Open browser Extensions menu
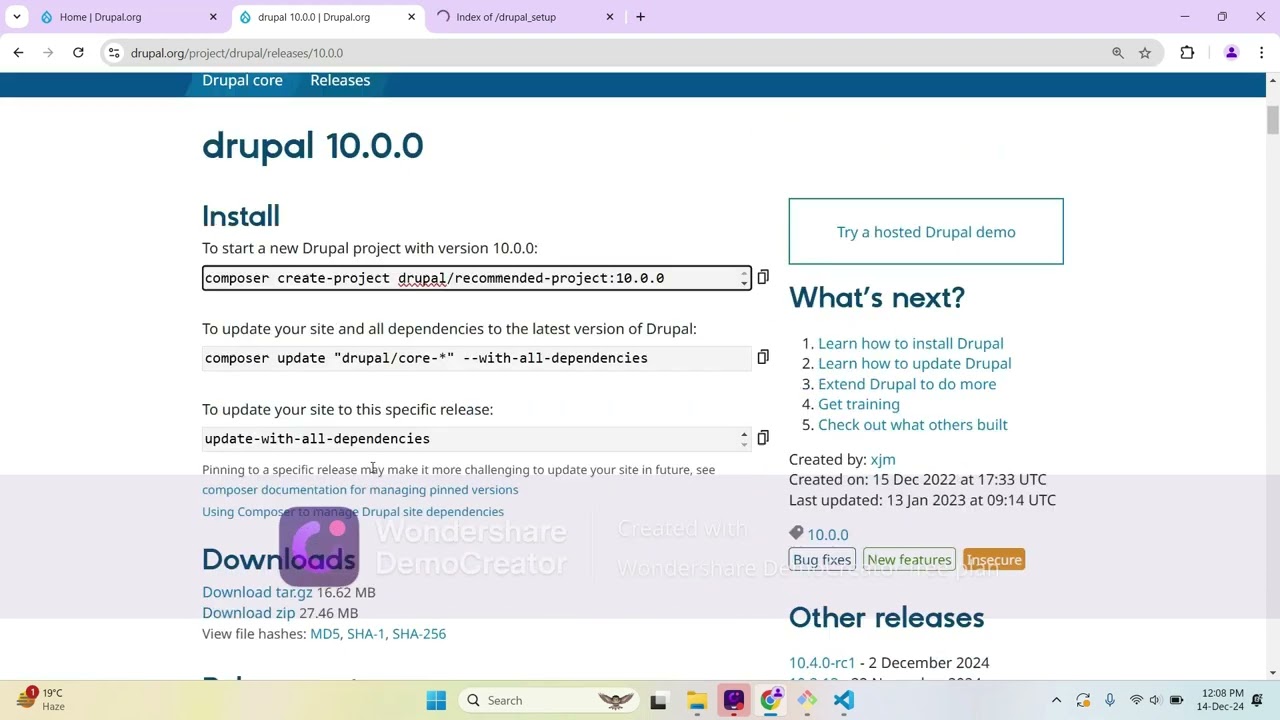1280x720 pixels. [x=1187, y=53]
